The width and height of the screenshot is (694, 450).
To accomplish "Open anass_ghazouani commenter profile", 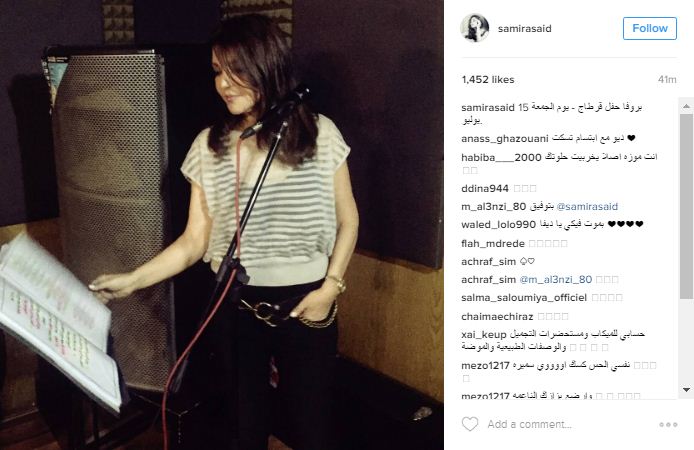I will (x=505, y=139).
